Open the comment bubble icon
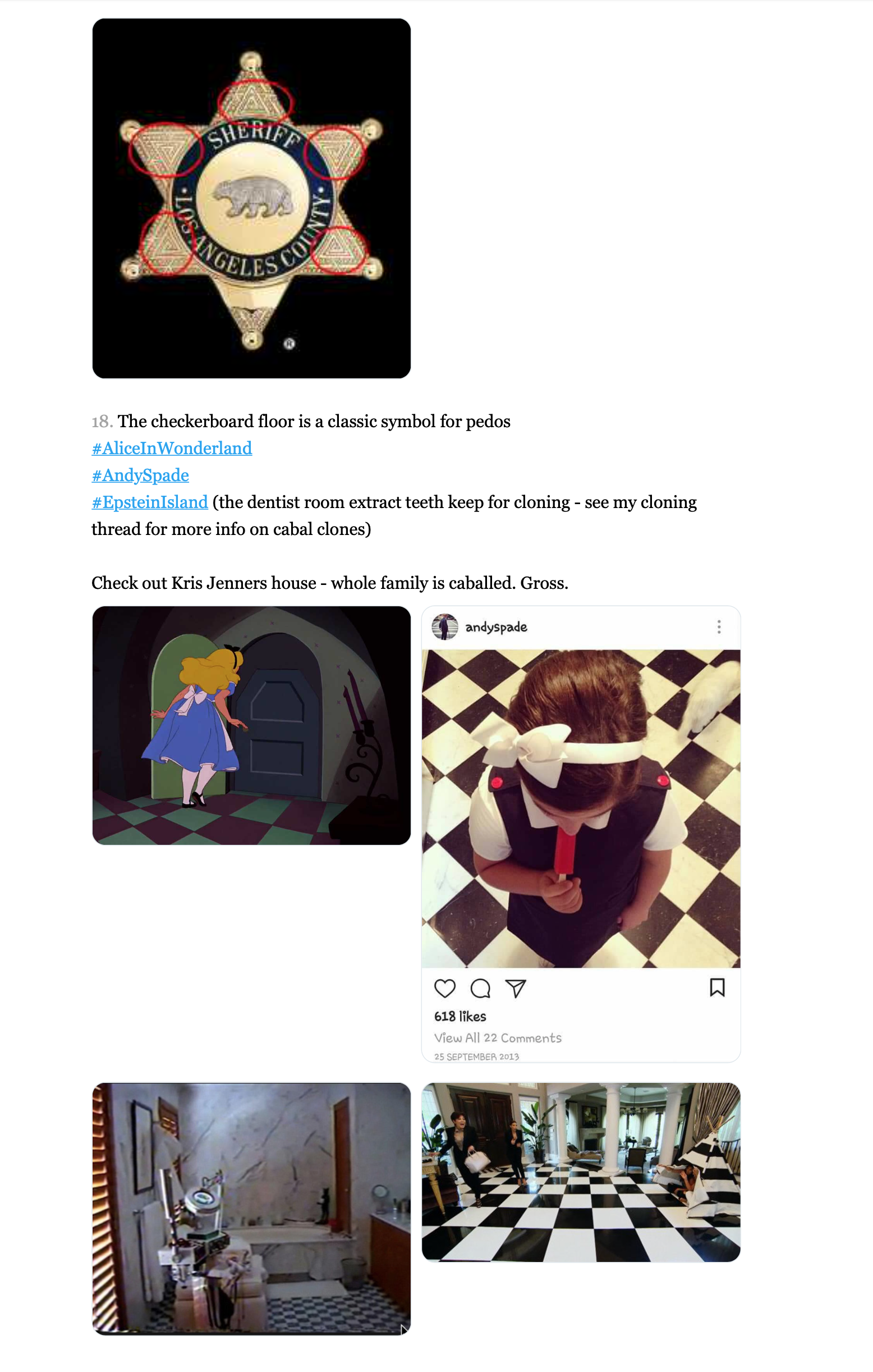Viewport: 873px width, 1372px height. point(481,988)
